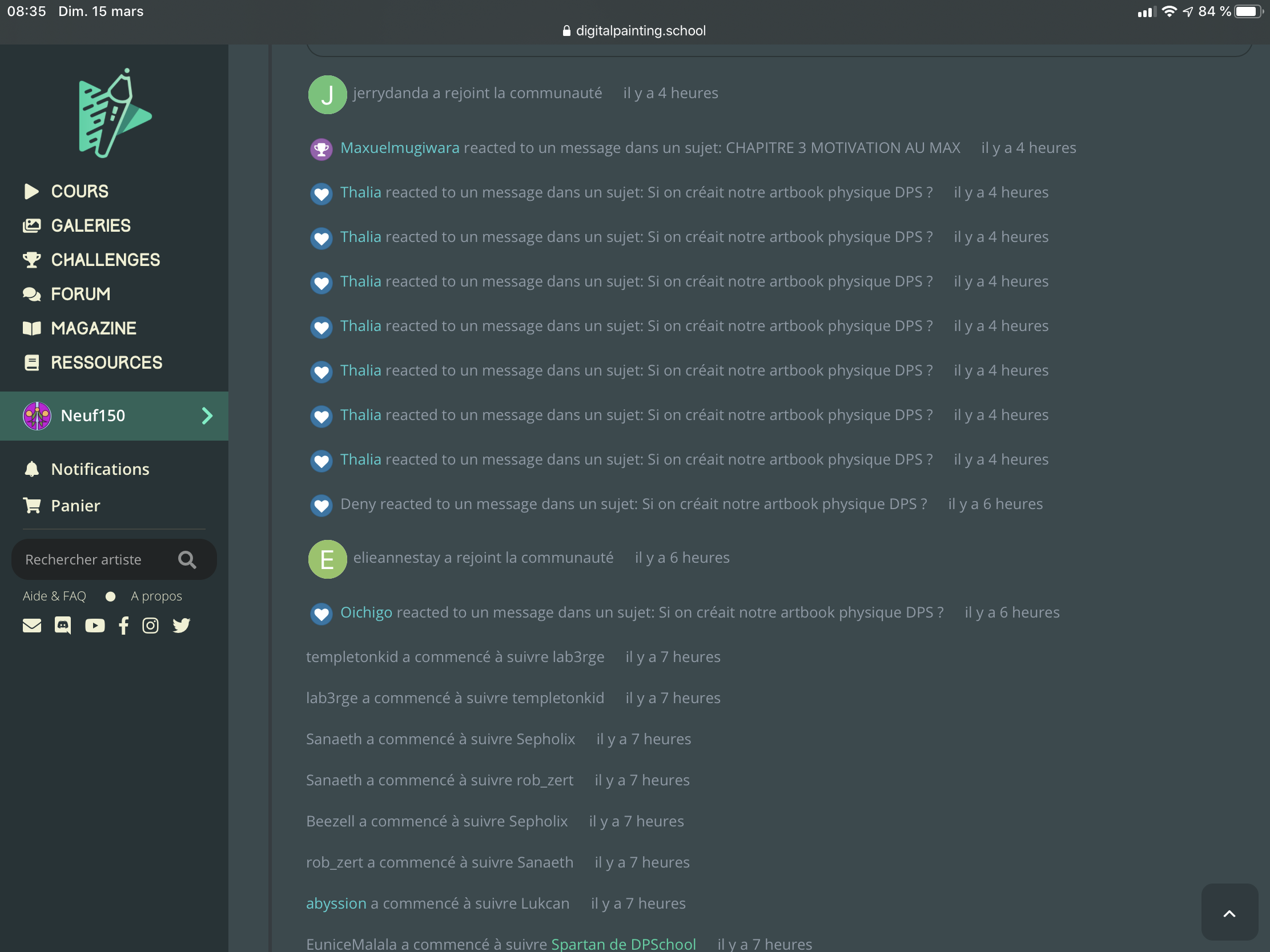Click the scroll-to-top arrow button
Viewport: 1270px width, 952px height.
tap(1229, 913)
